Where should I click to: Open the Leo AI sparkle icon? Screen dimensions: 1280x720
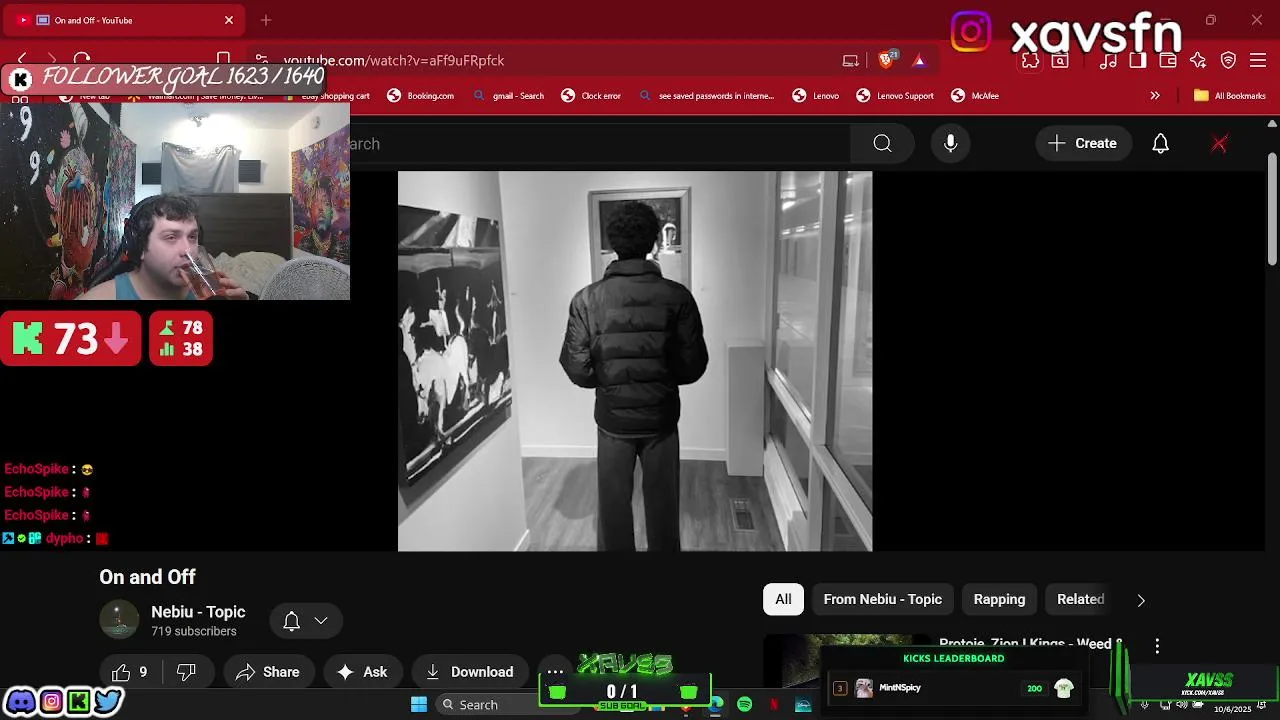(x=1198, y=60)
